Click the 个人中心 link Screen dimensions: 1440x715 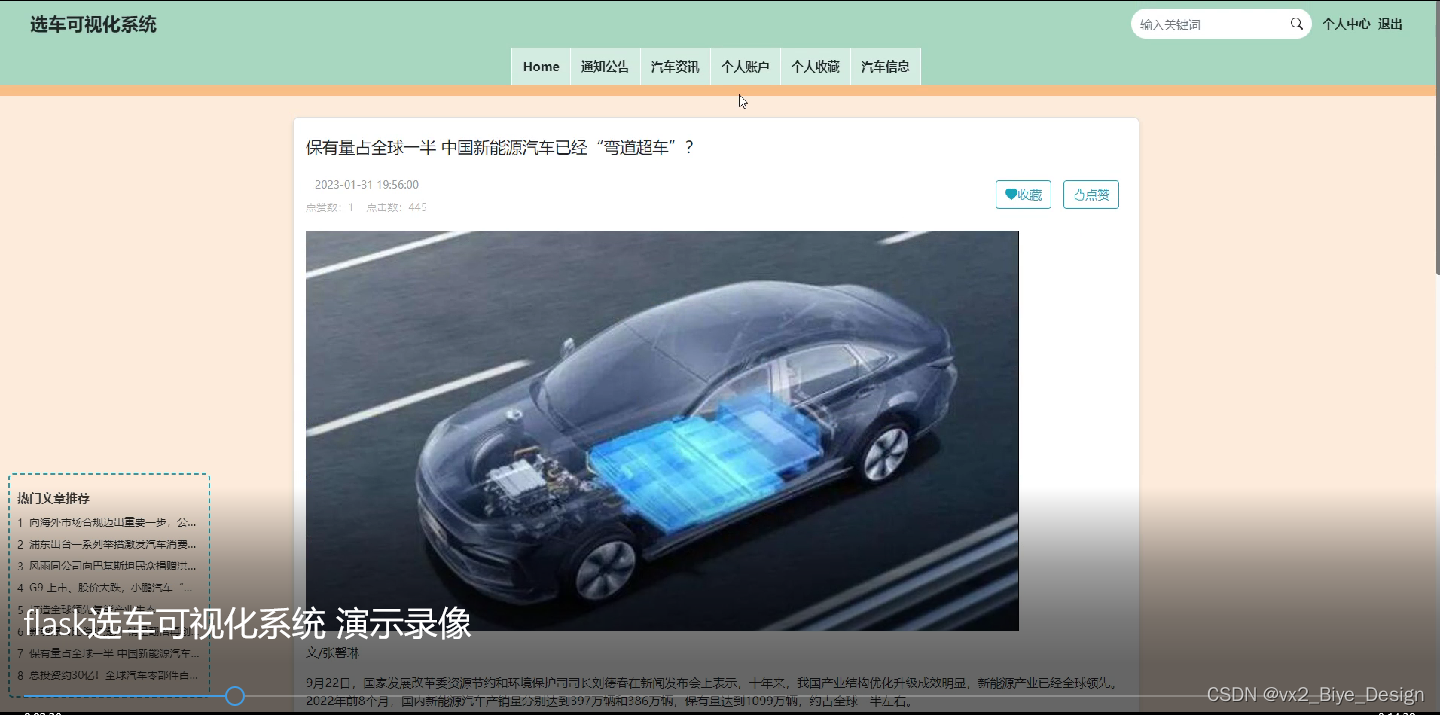point(1346,24)
